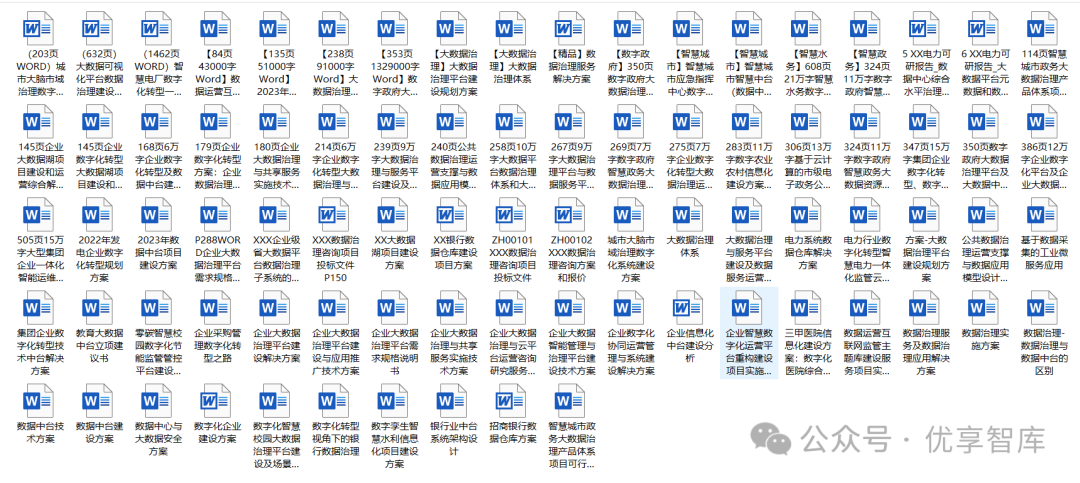
Task: Select the Word icon of 【精品】数据治理服务解决方案
Action: (570, 29)
